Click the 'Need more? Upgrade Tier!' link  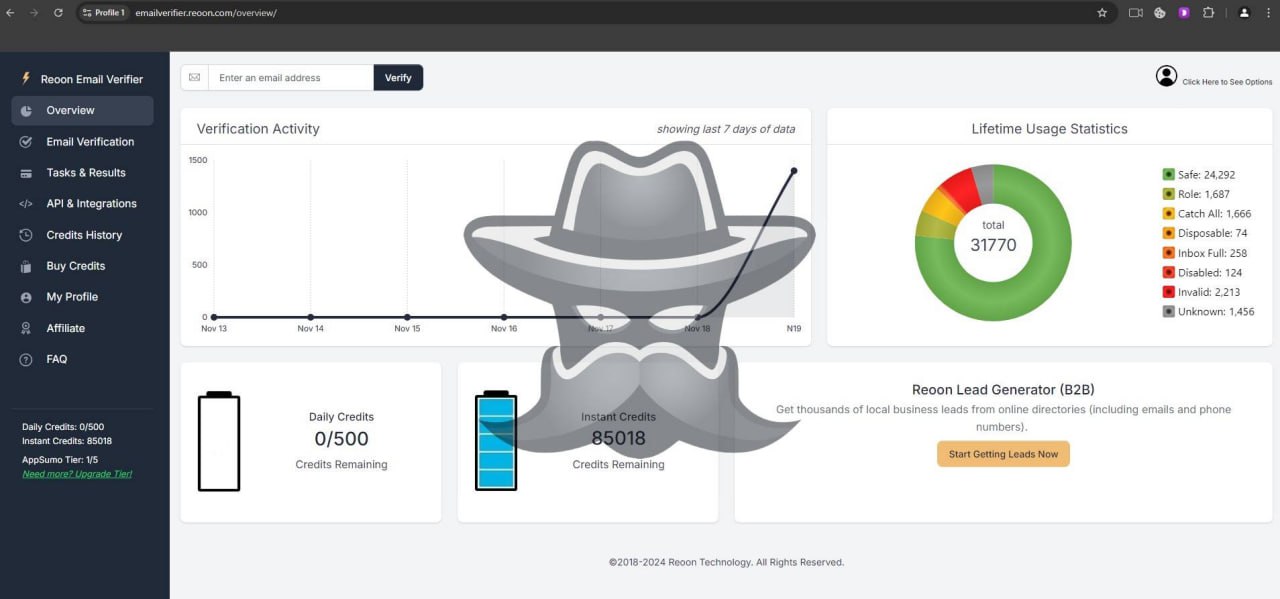point(77,474)
